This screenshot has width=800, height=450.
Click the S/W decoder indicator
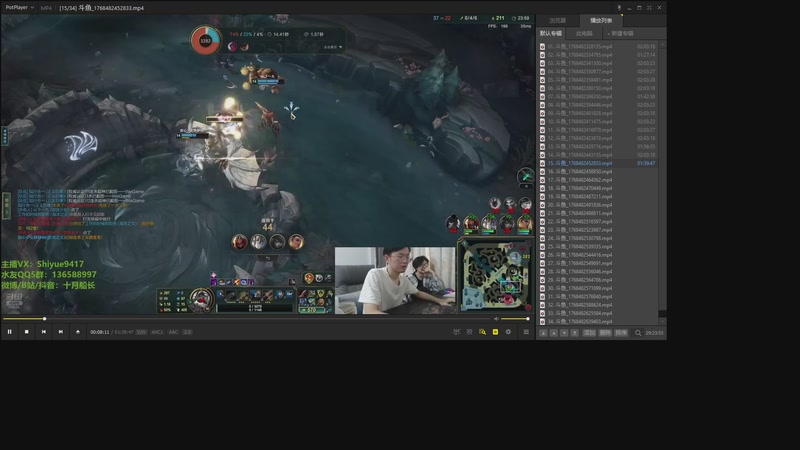141,332
